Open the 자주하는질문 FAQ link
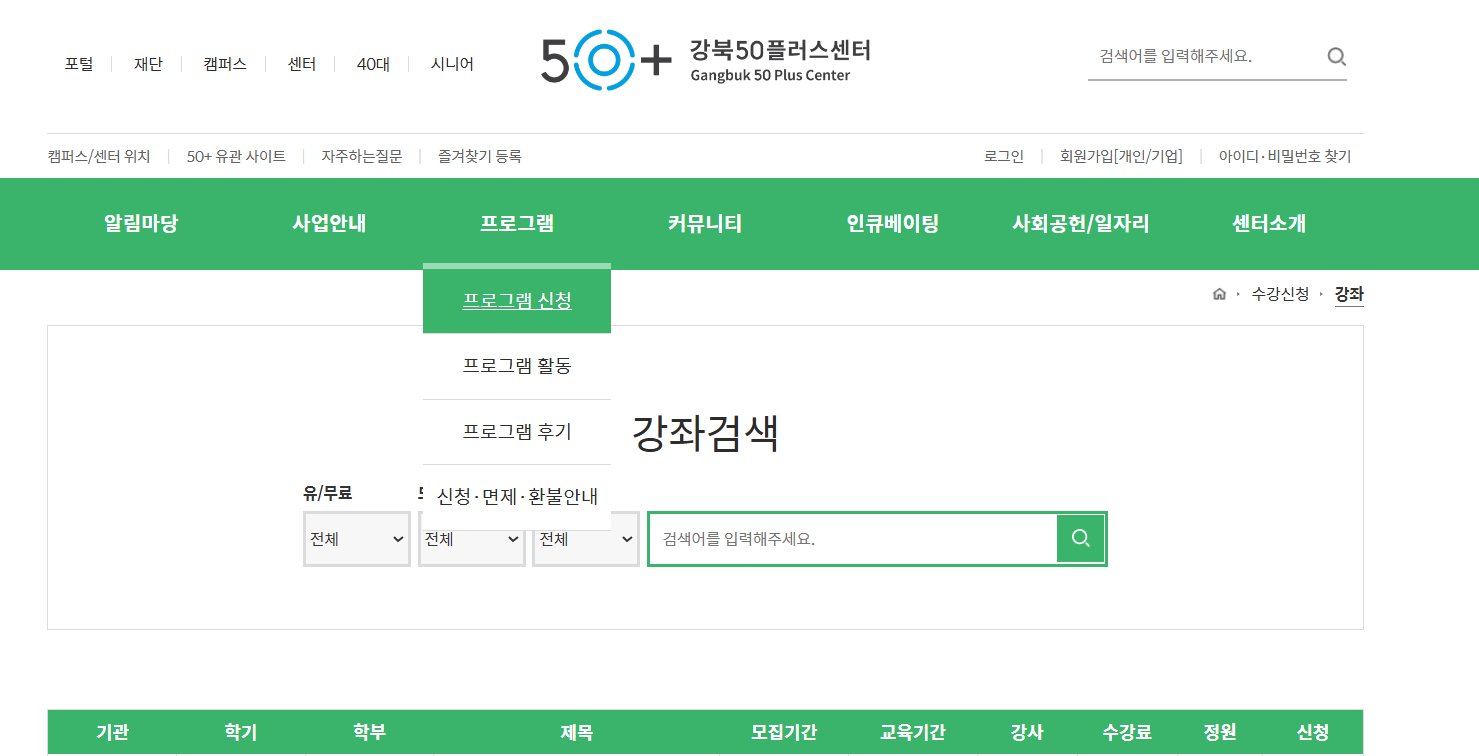Viewport: 1479px width, 756px height. 361,156
